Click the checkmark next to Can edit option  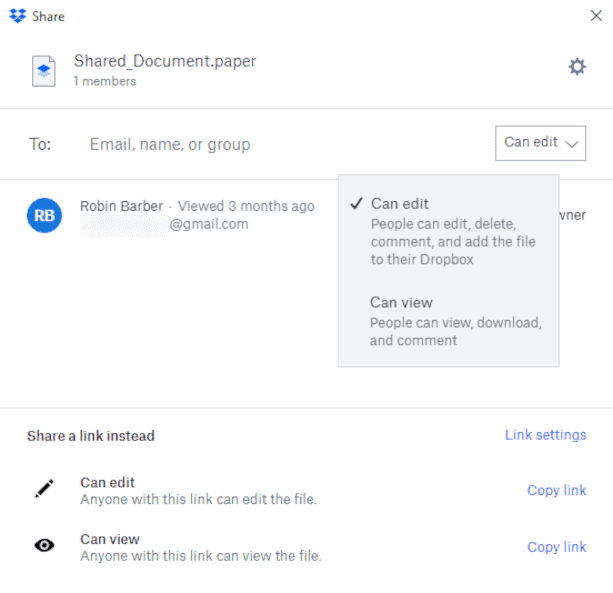click(356, 204)
